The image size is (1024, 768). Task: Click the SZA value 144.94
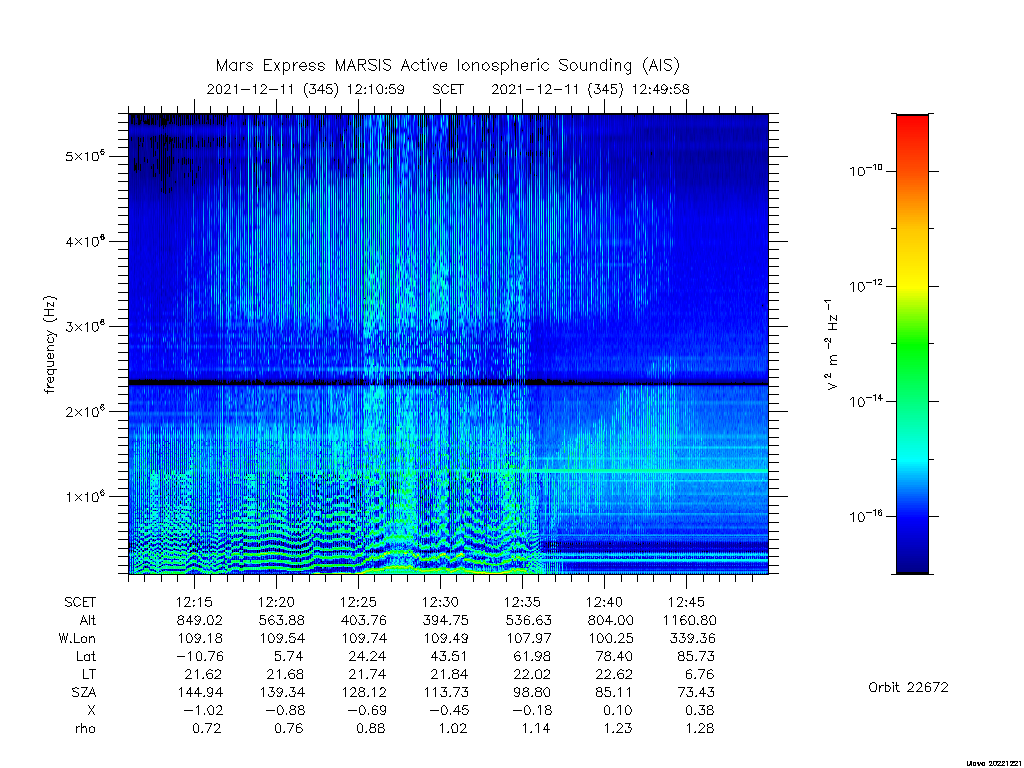(200, 692)
